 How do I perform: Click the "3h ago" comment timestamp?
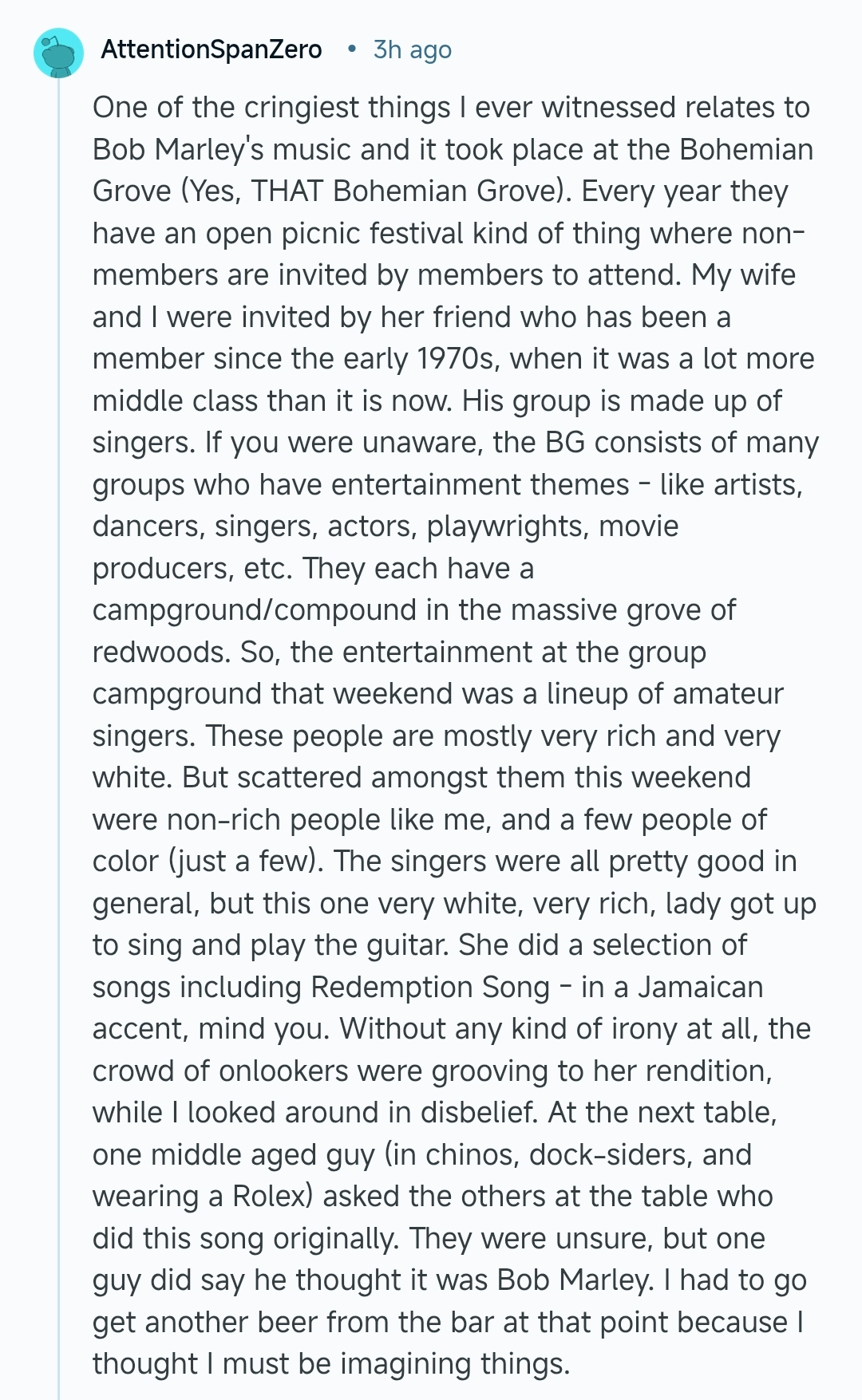click(412, 49)
